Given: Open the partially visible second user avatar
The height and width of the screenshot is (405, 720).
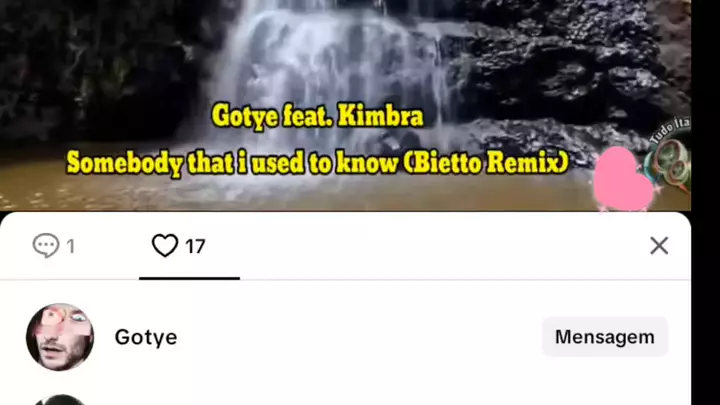Looking at the screenshot, I should [x=60, y=399].
